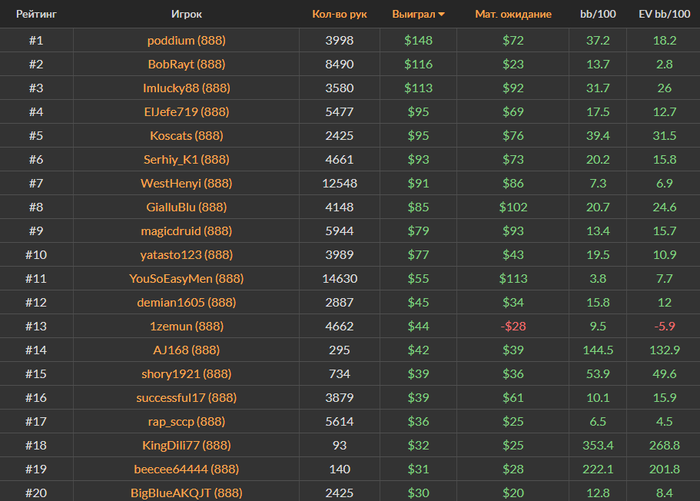The image size is (700, 501).
Task: Click 1zemun (888) player name
Action: point(187,326)
